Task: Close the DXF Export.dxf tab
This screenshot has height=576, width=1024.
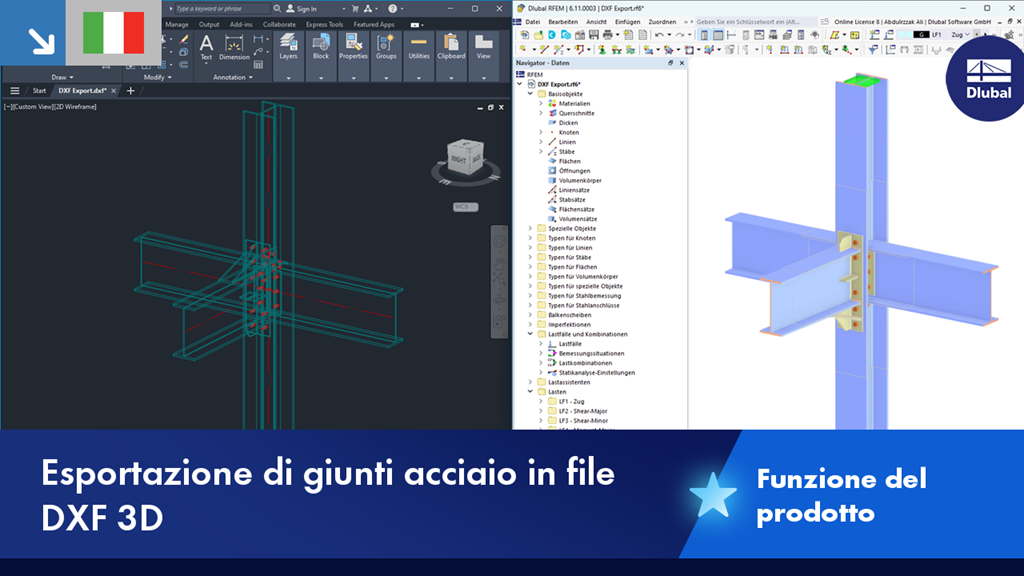Action: tap(114, 91)
